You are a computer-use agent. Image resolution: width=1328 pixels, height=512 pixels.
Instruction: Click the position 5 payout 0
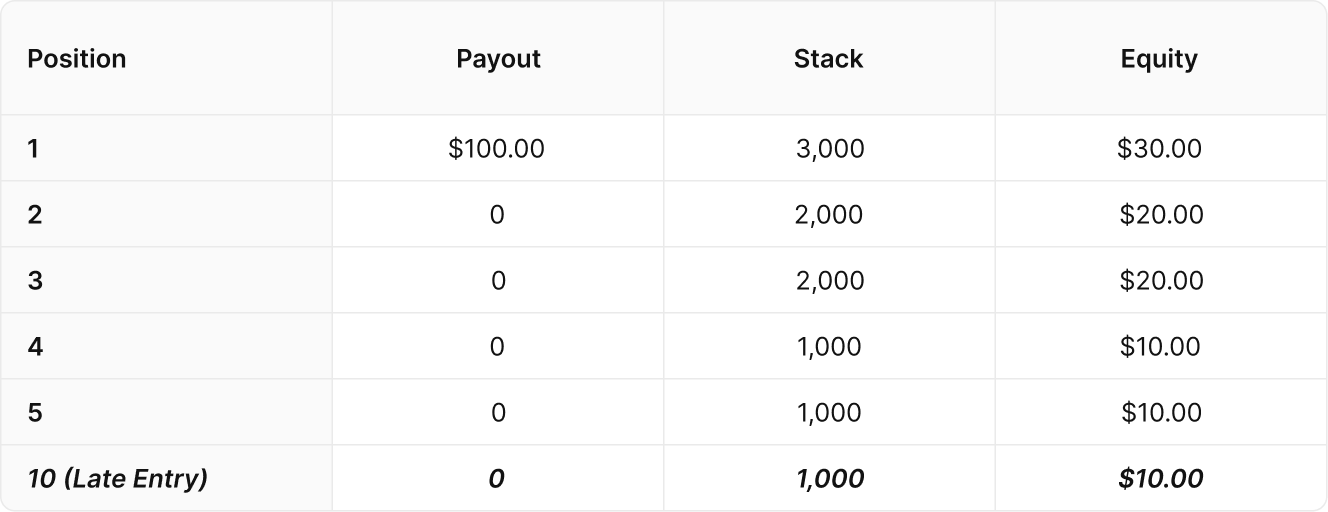[498, 413]
